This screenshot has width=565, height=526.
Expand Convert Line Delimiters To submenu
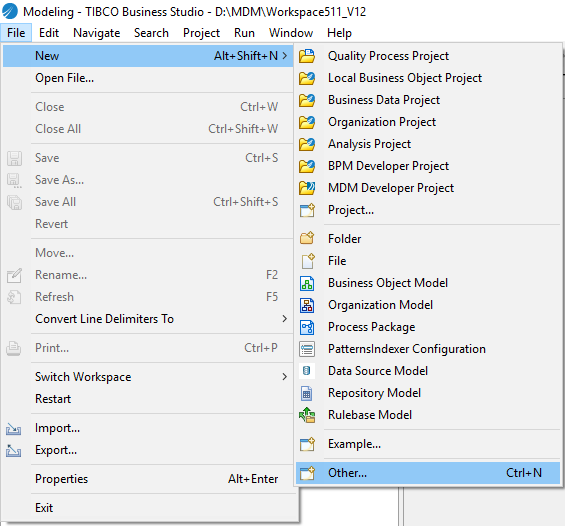click(285, 319)
